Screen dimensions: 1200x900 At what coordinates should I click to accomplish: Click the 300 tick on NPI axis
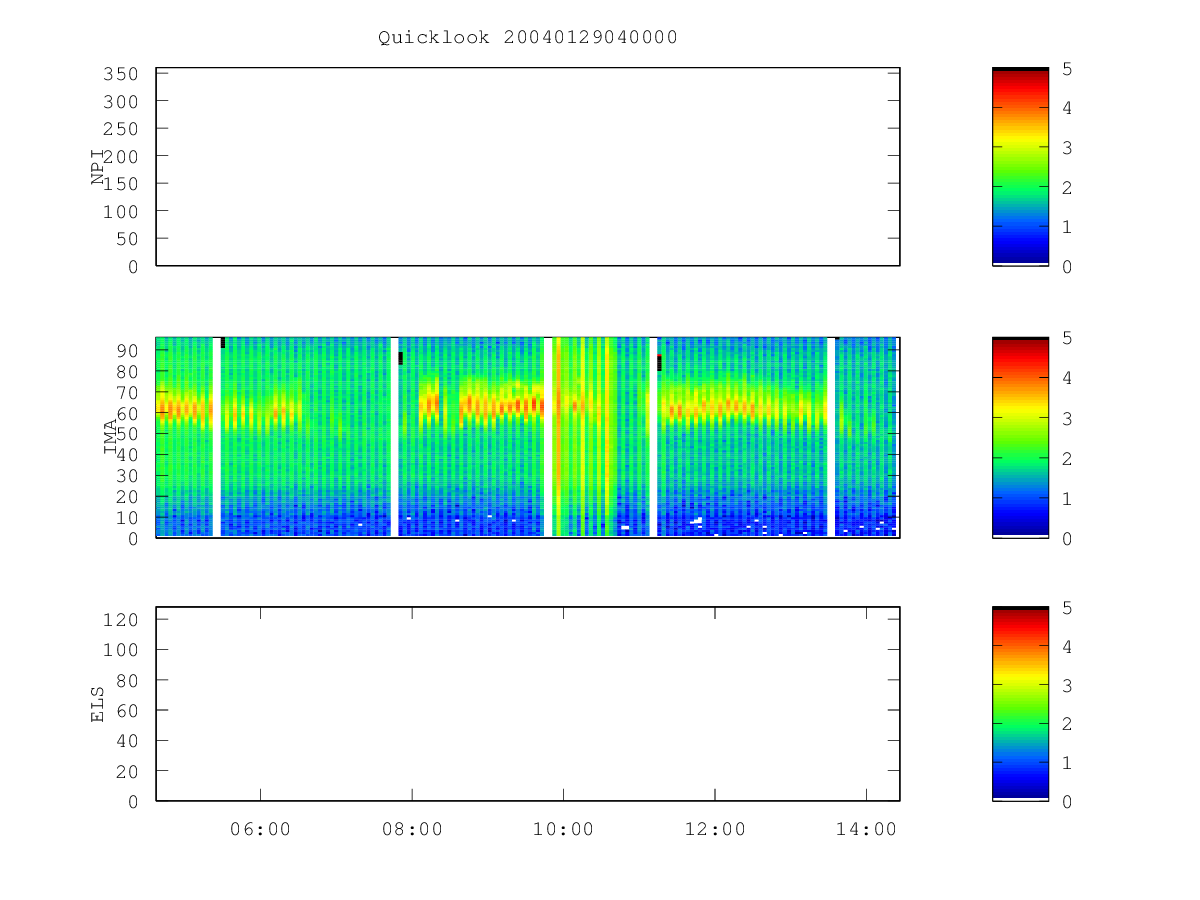coord(119,102)
